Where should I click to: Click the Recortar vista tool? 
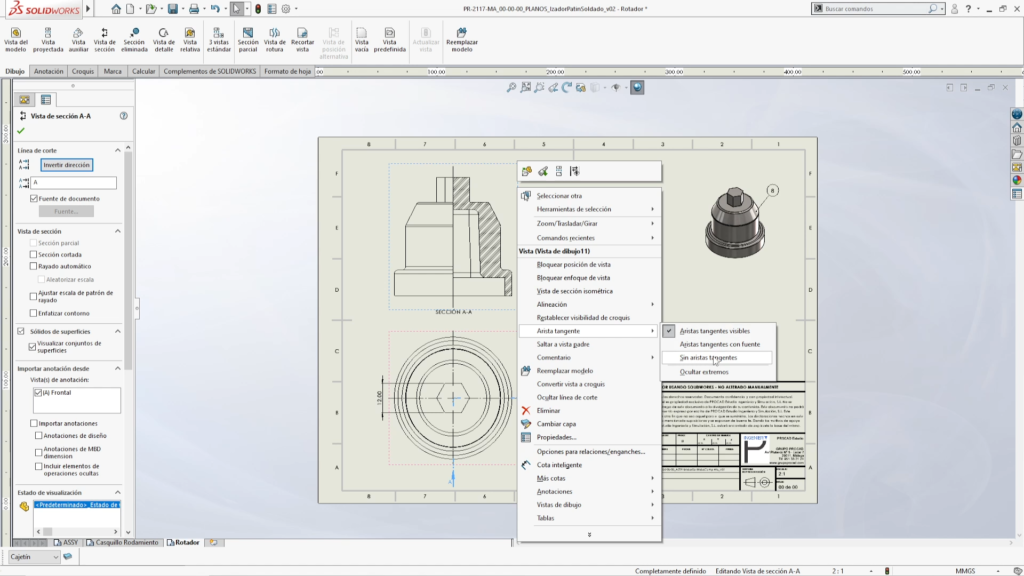[302, 39]
